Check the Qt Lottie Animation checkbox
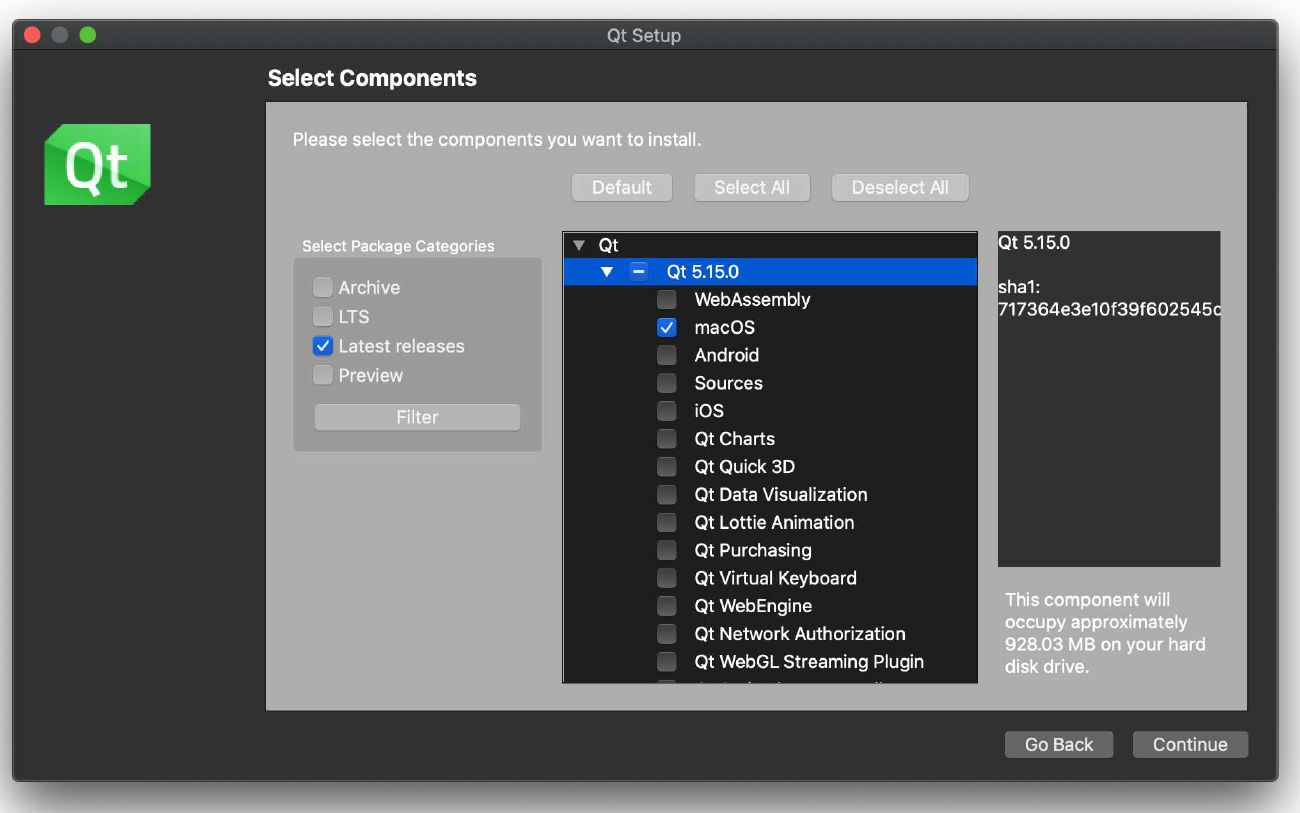The image size is (1300, 813). (x=666, y=523)
